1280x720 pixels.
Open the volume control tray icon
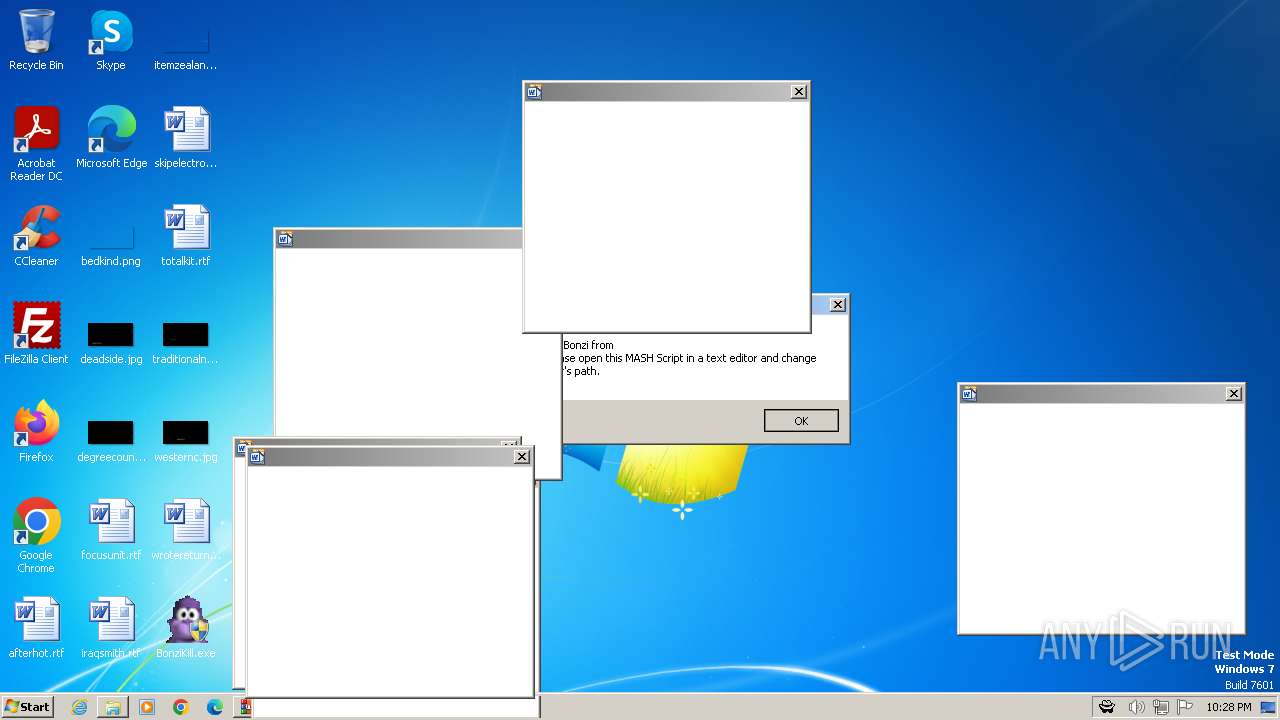tap(1136, 707)
